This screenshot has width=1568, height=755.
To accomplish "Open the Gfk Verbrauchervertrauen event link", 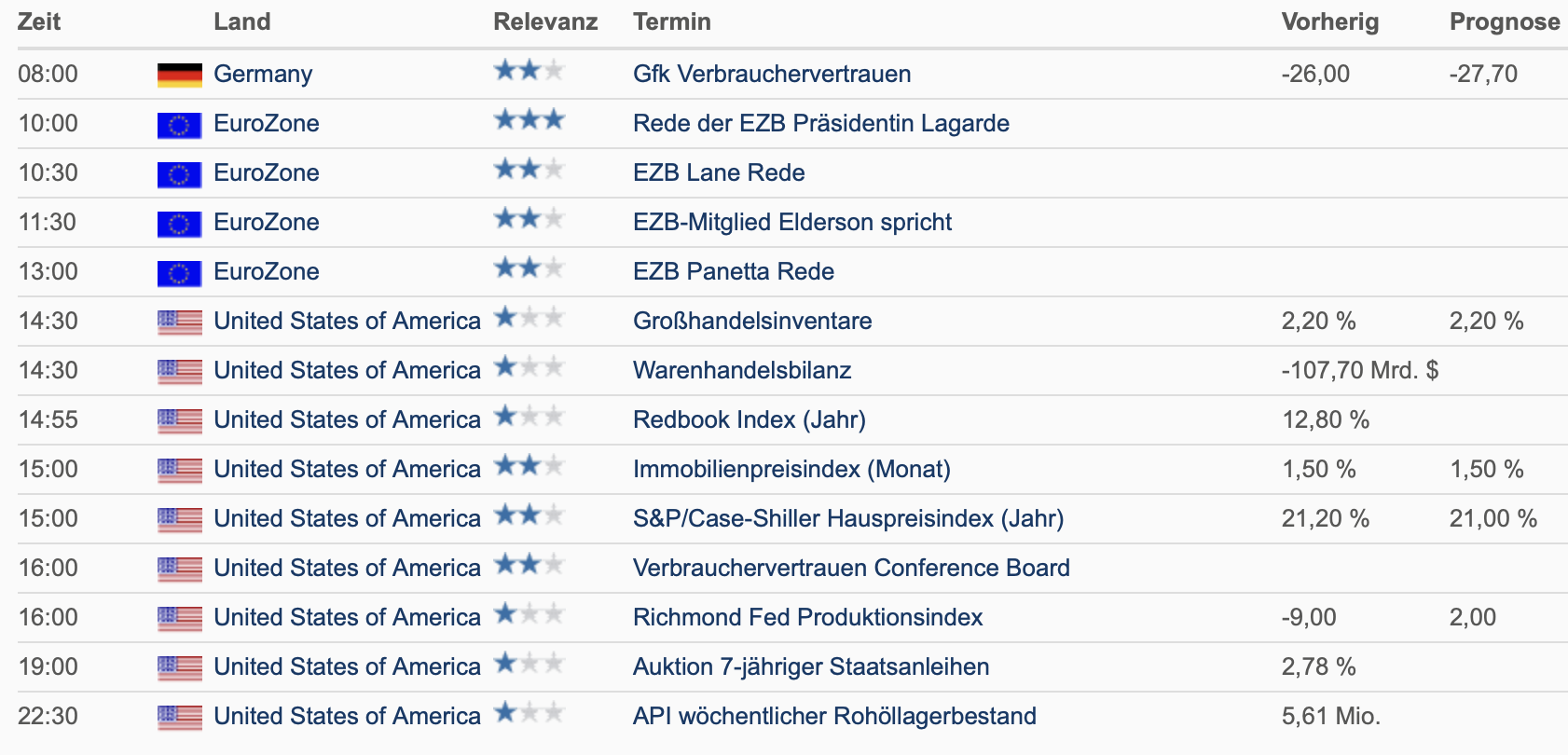I will click(772, 74).
